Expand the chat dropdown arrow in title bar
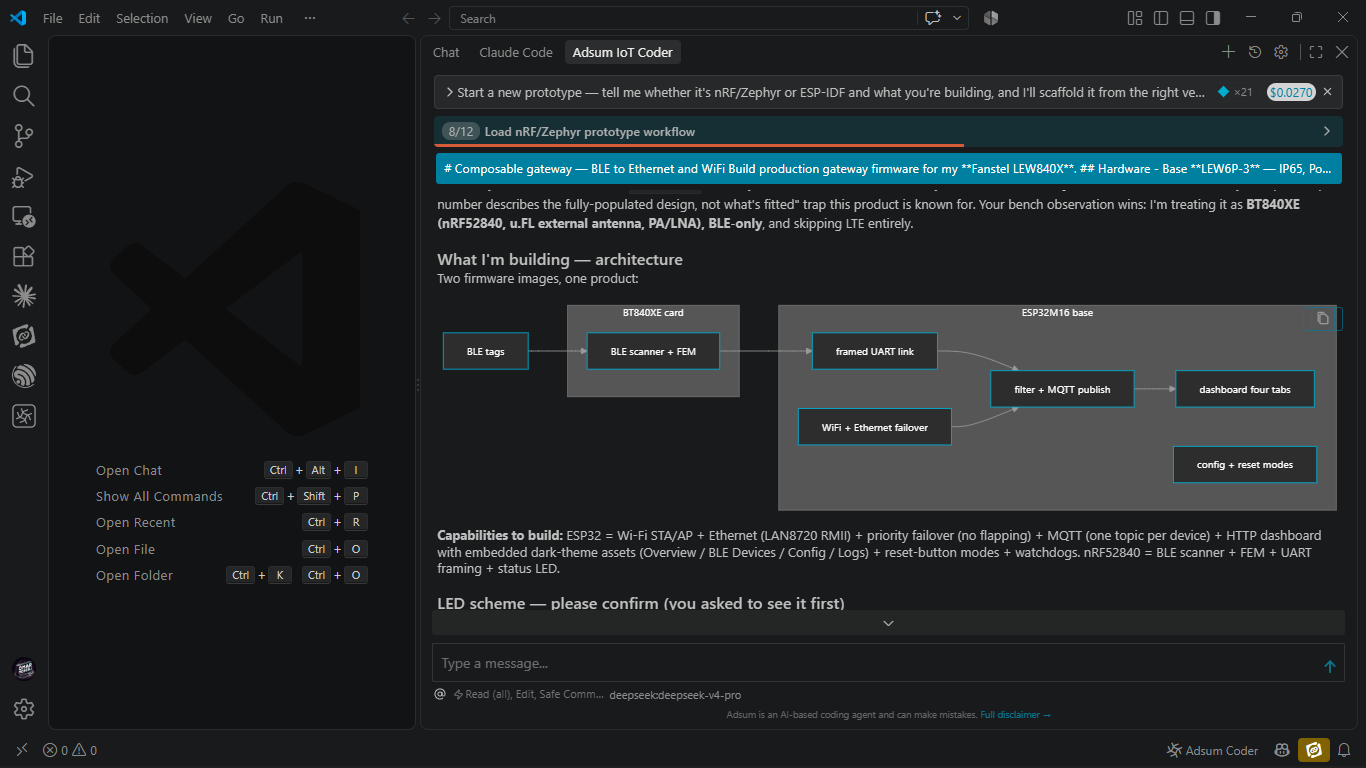 [x=957, y=18]
